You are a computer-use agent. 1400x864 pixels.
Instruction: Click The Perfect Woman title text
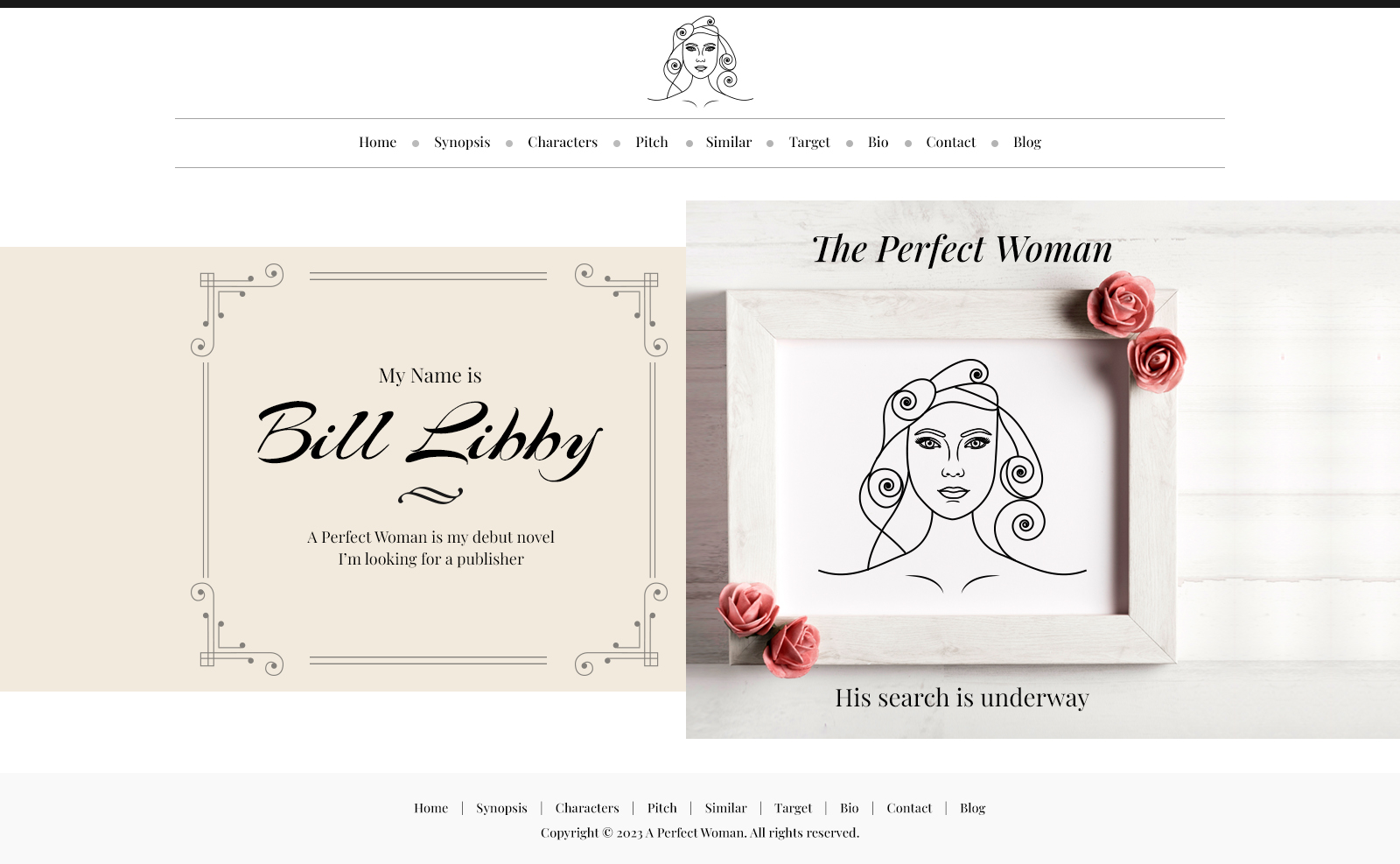pyautogui.click(x=962, y=249)
